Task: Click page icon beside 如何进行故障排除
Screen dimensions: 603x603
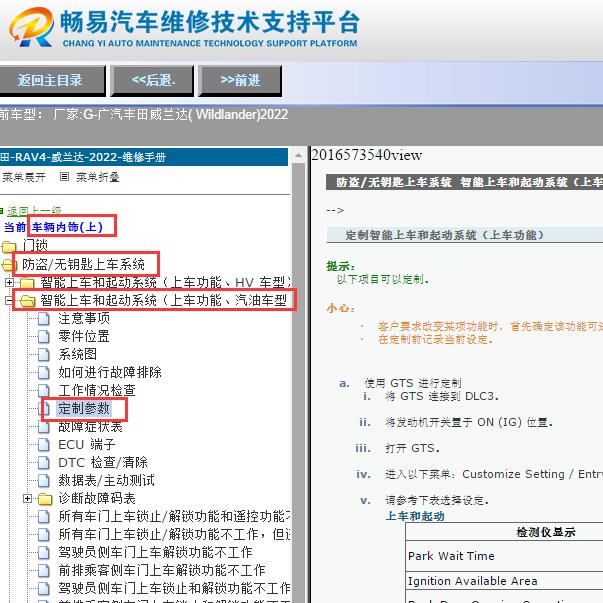Action: point(44,373)
